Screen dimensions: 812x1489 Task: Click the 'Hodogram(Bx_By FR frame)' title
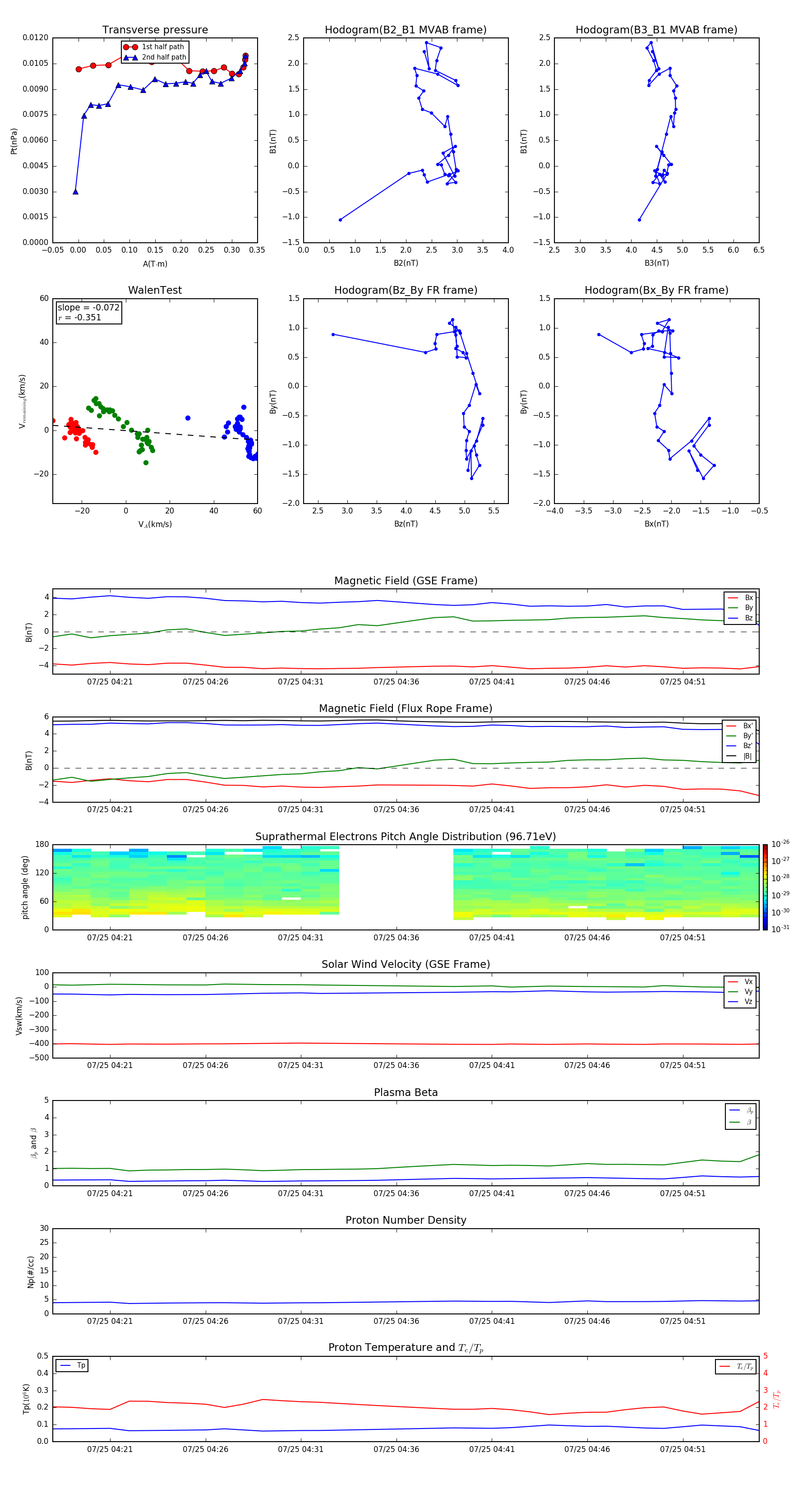tap(656, 290)
